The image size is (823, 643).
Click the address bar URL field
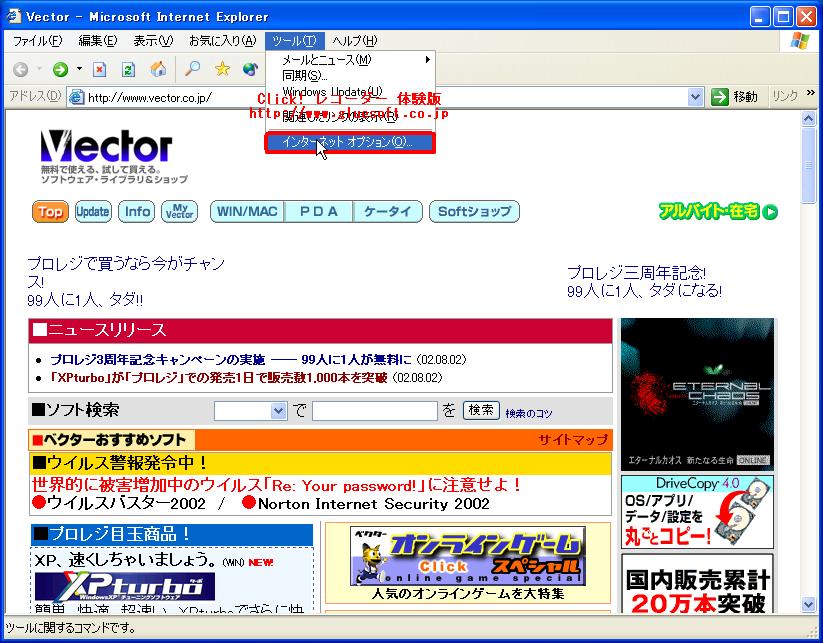coord(387,97)
